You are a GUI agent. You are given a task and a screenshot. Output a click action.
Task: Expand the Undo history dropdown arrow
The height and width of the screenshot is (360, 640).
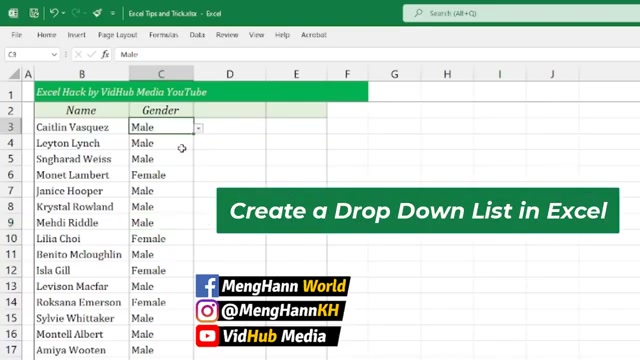pyautogui.click(x=64, y=13)
